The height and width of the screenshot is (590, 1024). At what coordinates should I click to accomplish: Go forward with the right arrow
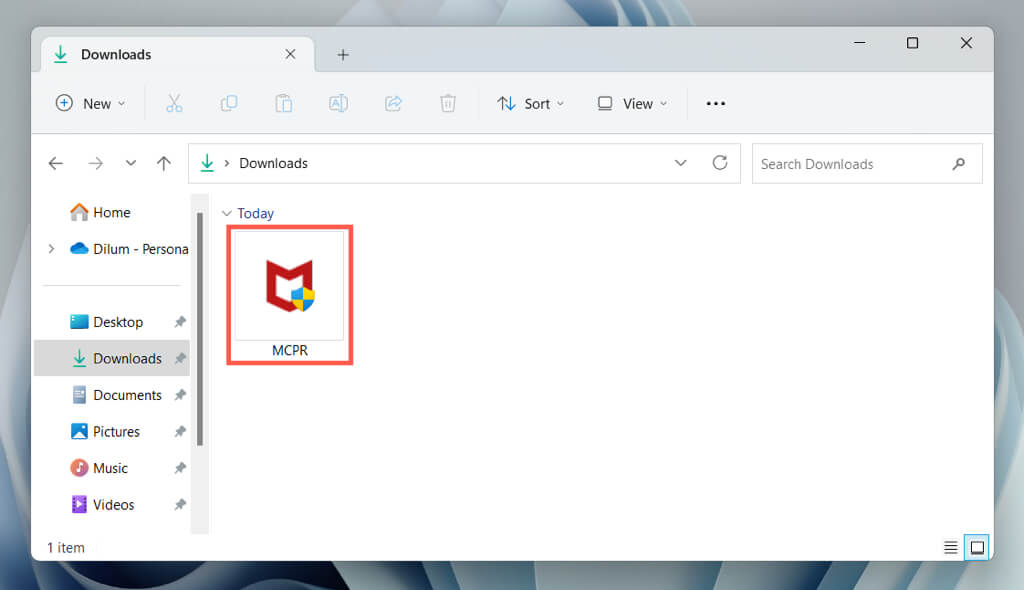pos(95,163)
